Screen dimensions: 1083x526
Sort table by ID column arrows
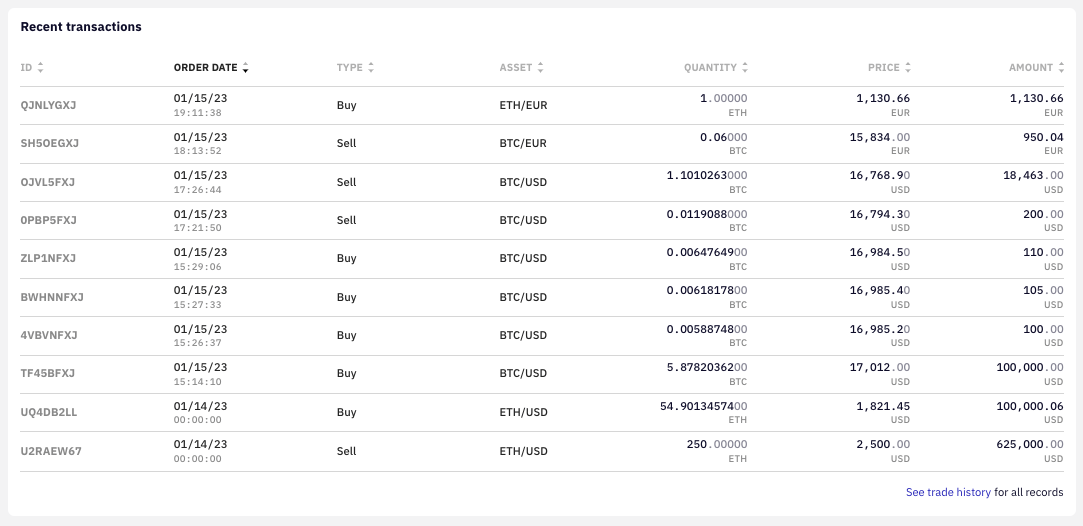pyautogui.click(x=41, y=68)
